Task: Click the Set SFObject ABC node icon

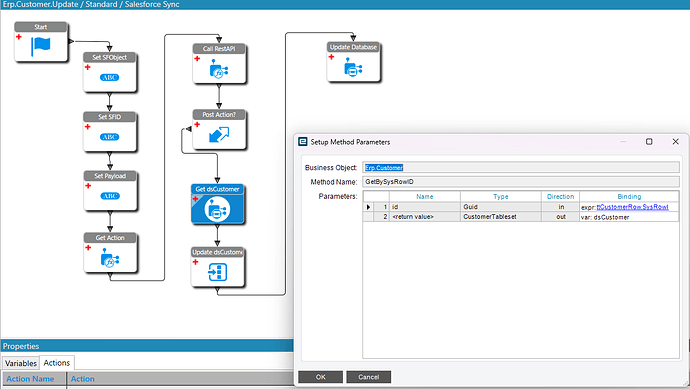Action: coord(110,77)
